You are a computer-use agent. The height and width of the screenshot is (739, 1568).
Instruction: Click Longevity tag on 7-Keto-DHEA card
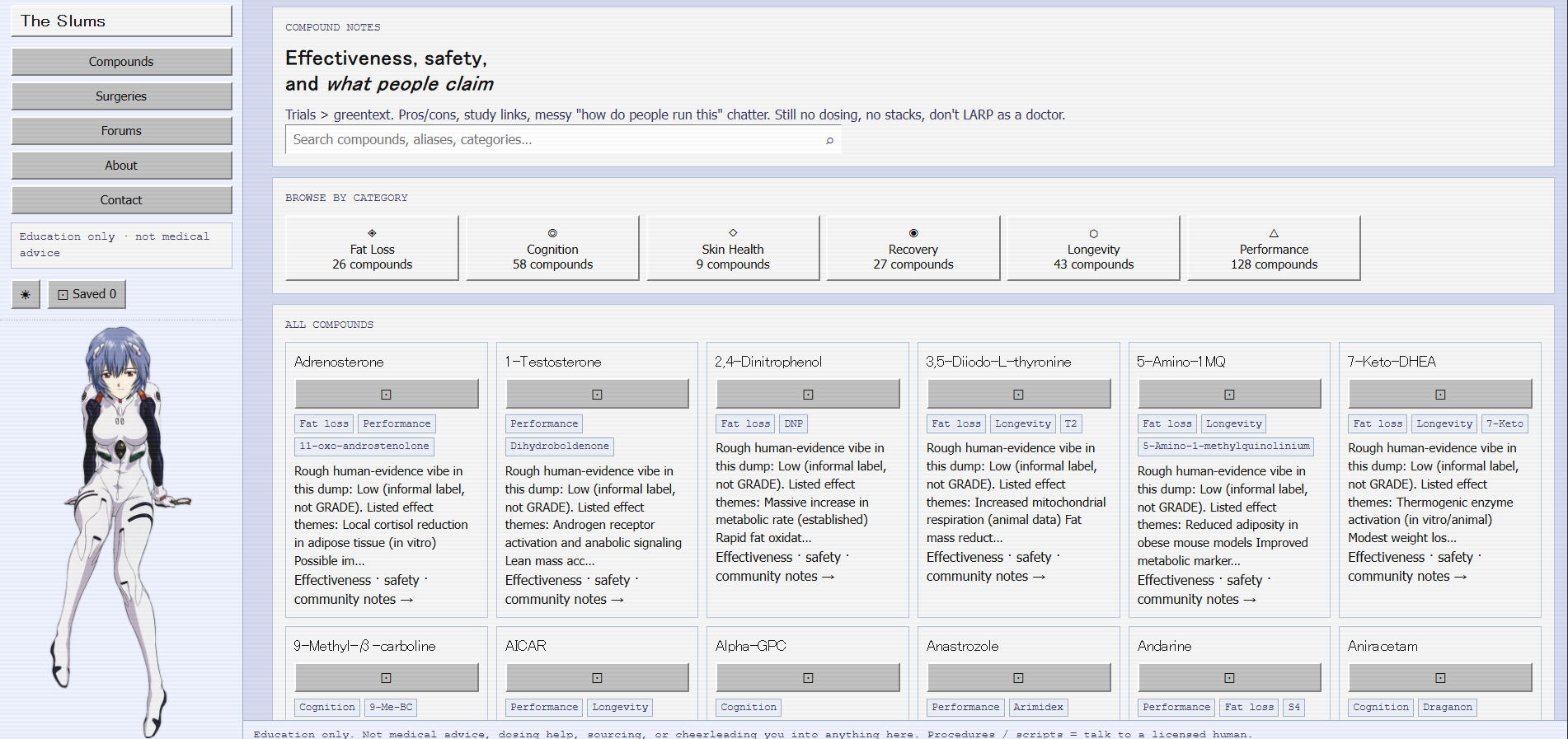(x=1444, y=423)
